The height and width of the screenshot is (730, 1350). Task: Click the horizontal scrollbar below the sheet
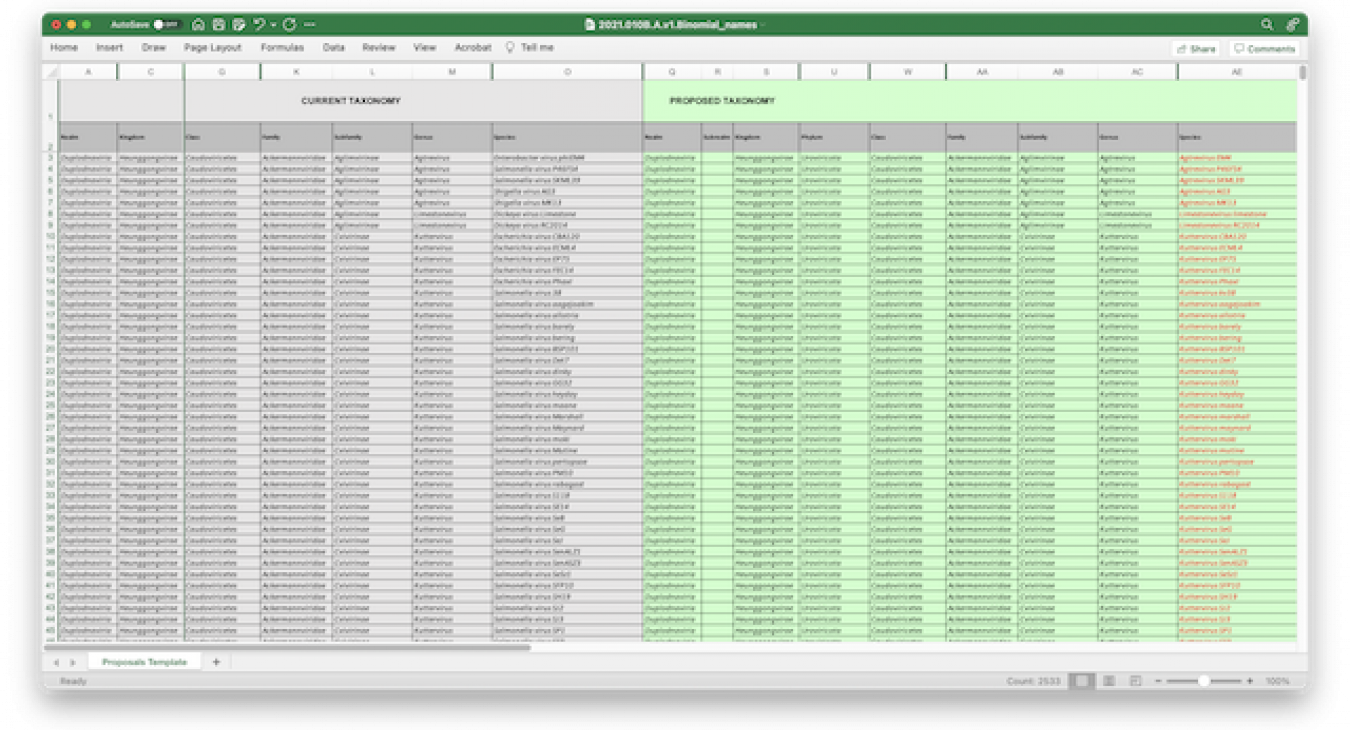pyautogui.click(x=300, y=647)
